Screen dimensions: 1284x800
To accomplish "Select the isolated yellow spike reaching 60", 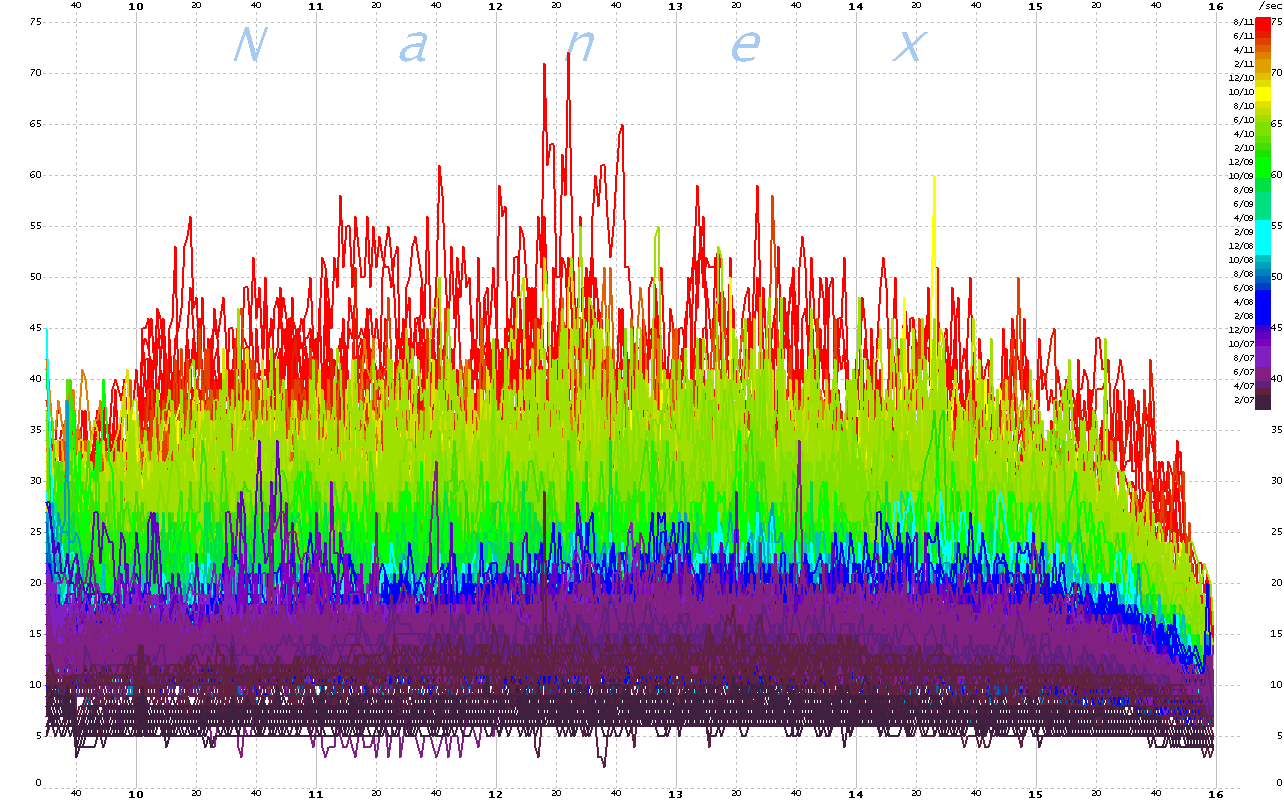I will coord(933,180).
